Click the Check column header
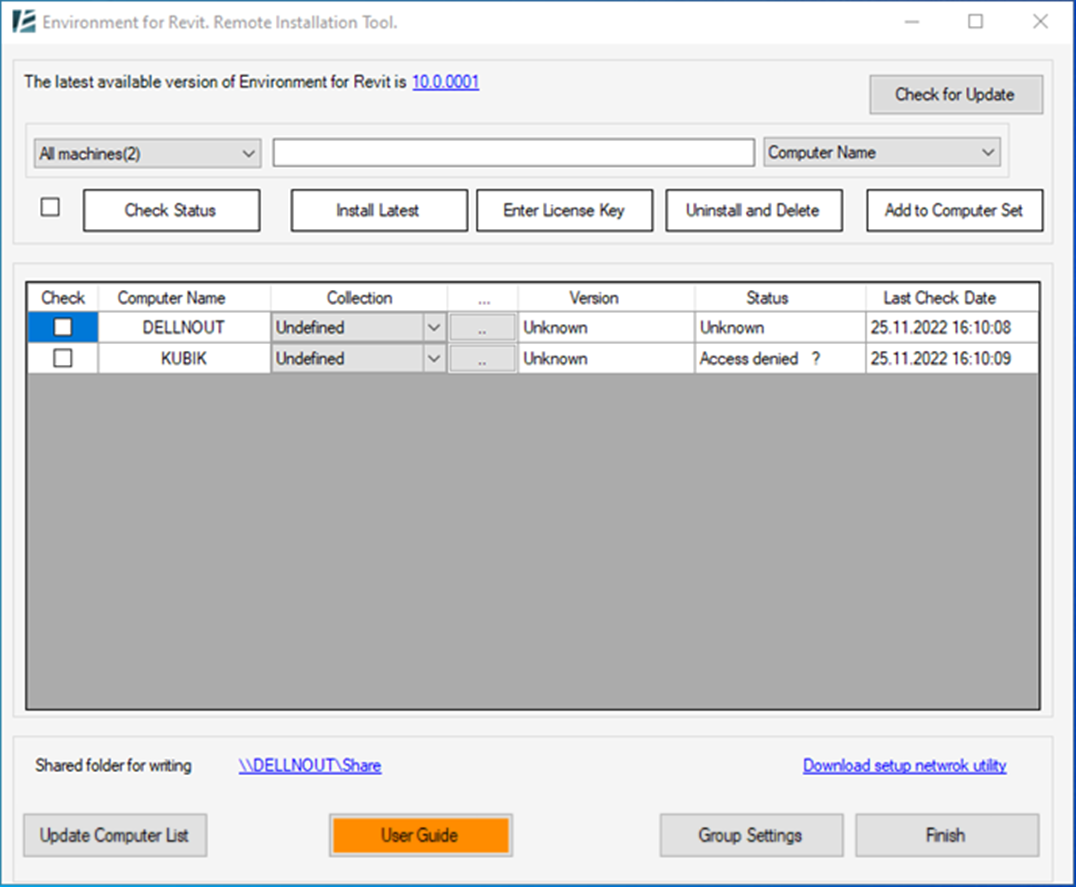Screen dimensions: 1076x887 pos(63,298)
